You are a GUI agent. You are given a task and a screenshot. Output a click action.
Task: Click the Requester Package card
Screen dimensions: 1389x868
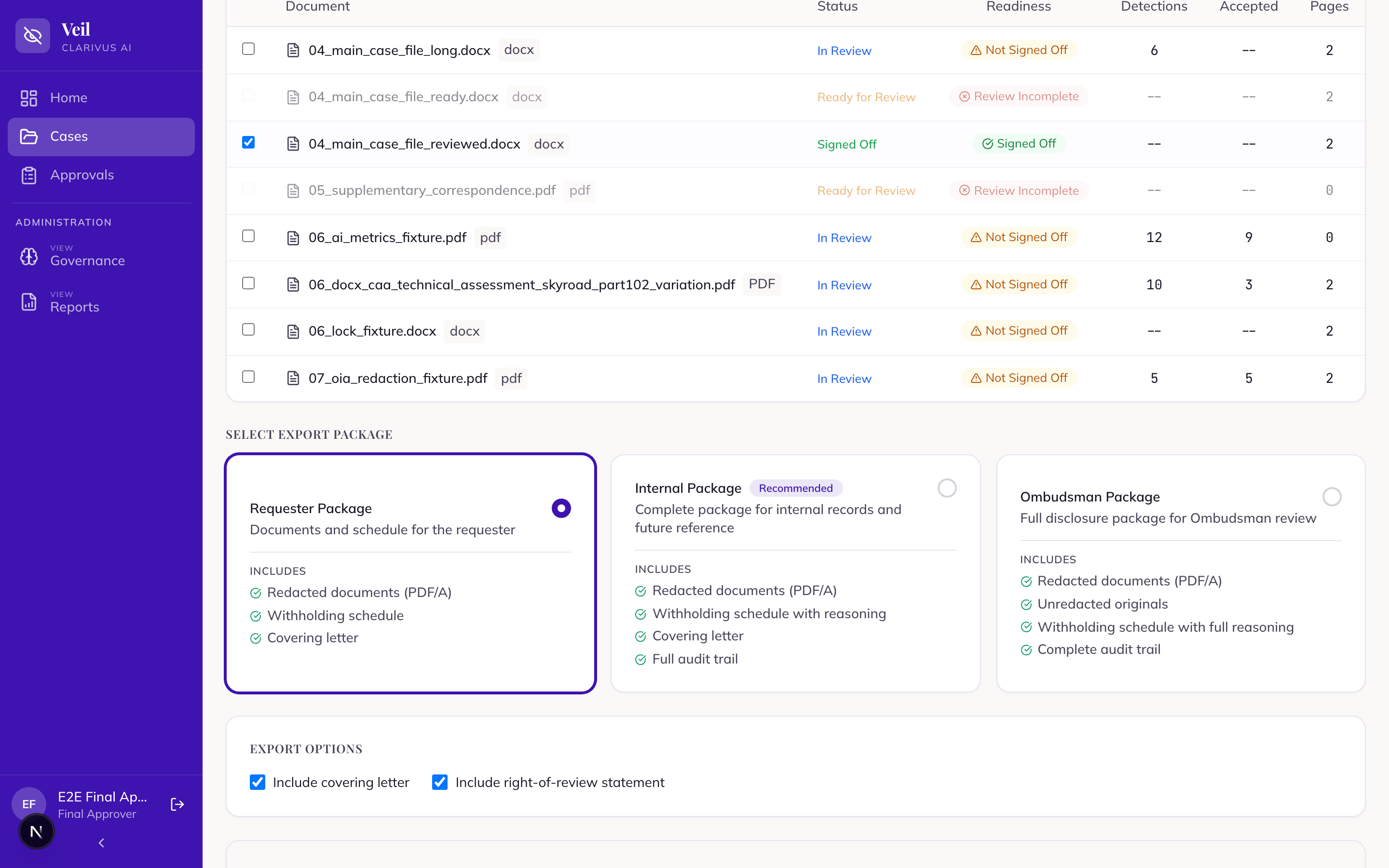[410, 573]
